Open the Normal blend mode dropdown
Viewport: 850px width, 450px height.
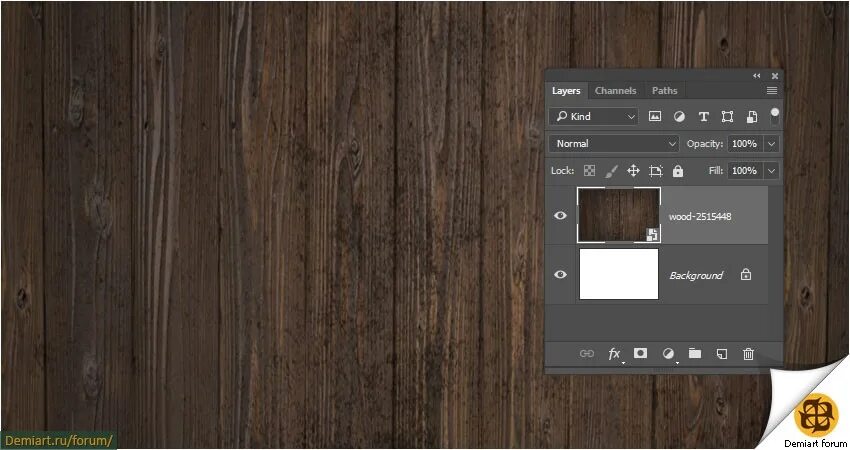(614, 144)
